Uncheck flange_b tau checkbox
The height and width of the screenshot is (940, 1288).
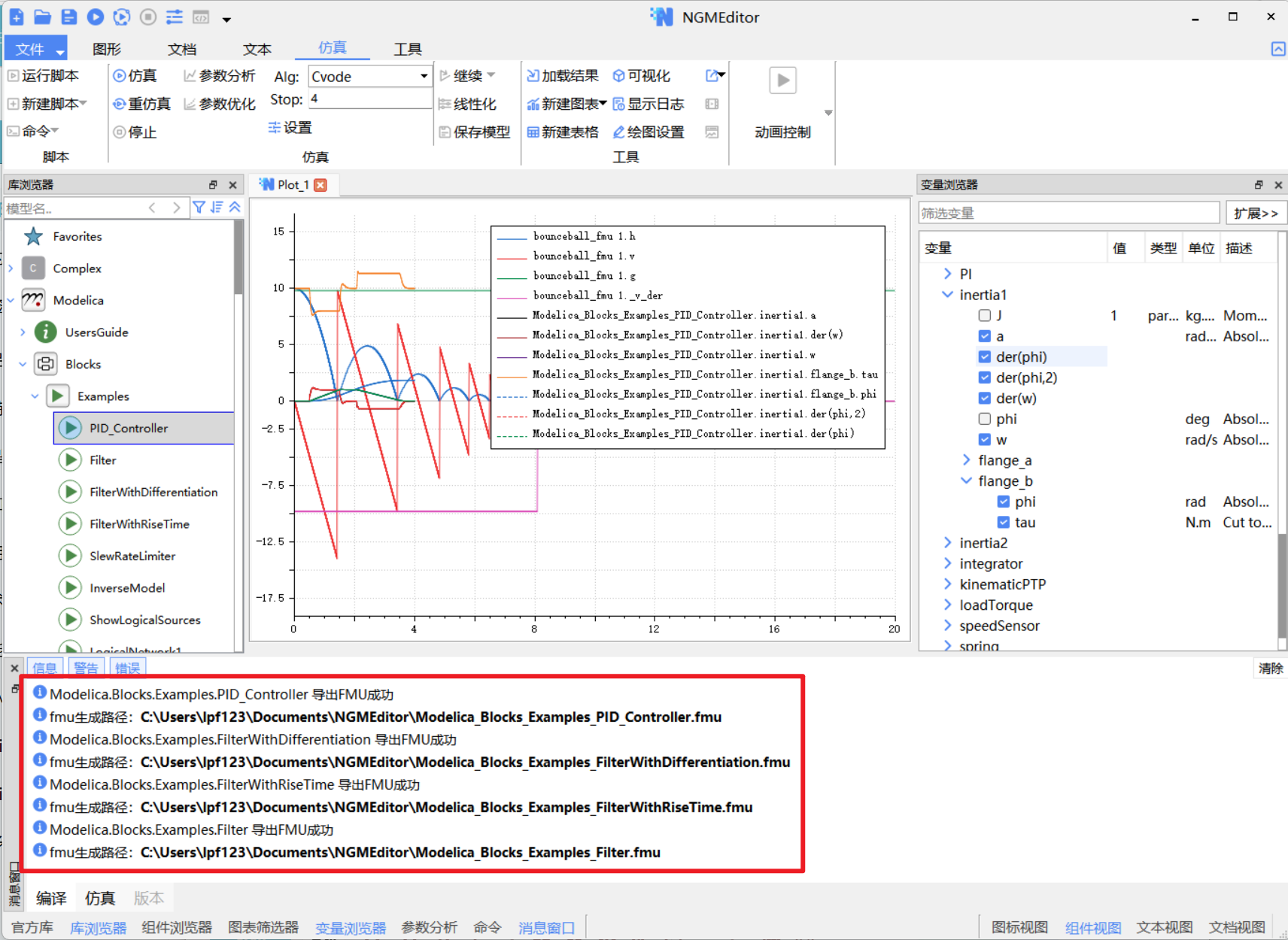point(1003,523)
